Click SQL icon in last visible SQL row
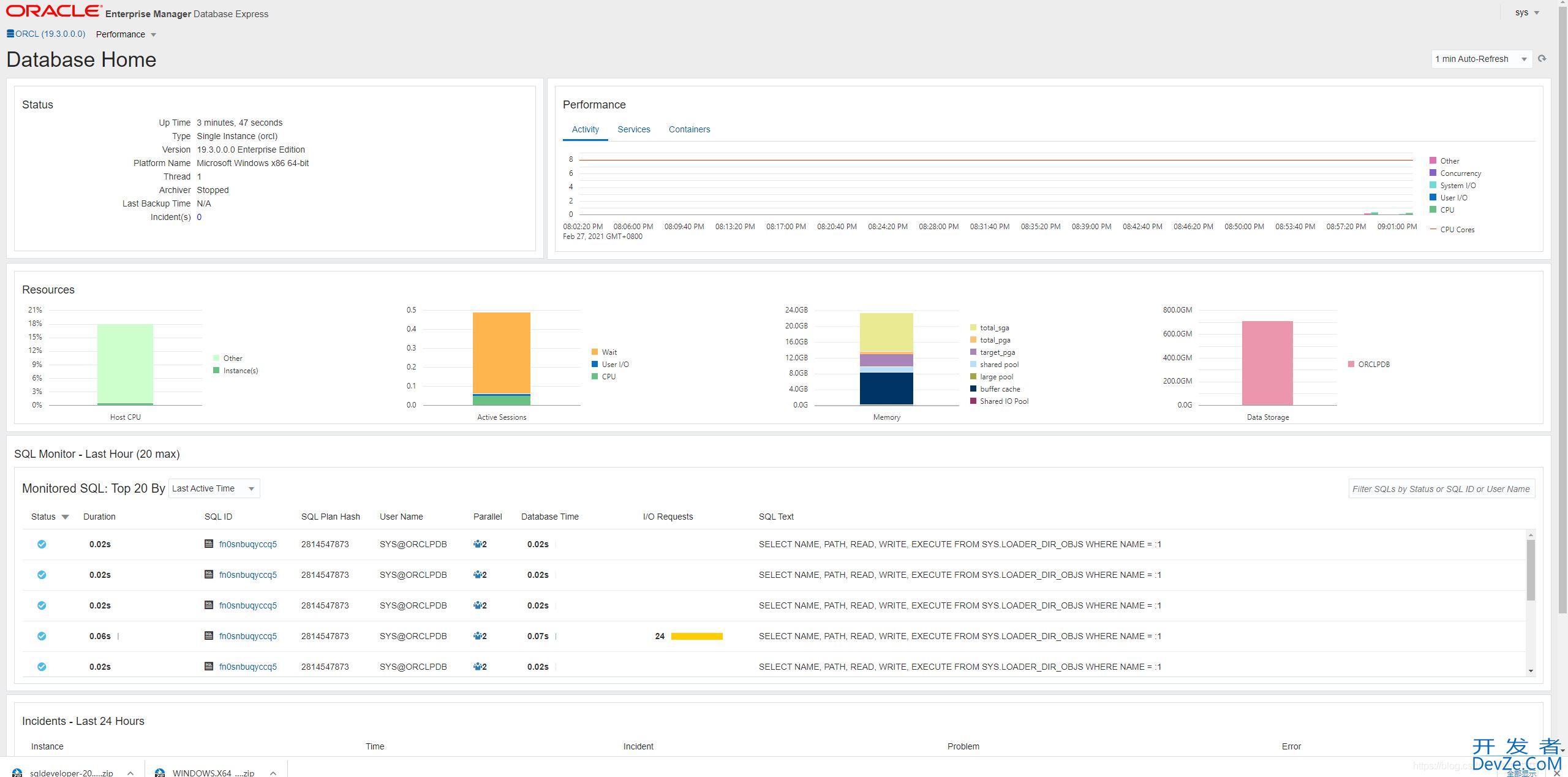The image size is (1568, 777). 209,666
